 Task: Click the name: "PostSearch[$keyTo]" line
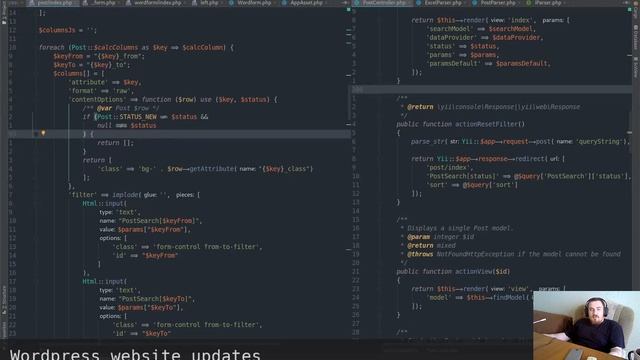147,299
